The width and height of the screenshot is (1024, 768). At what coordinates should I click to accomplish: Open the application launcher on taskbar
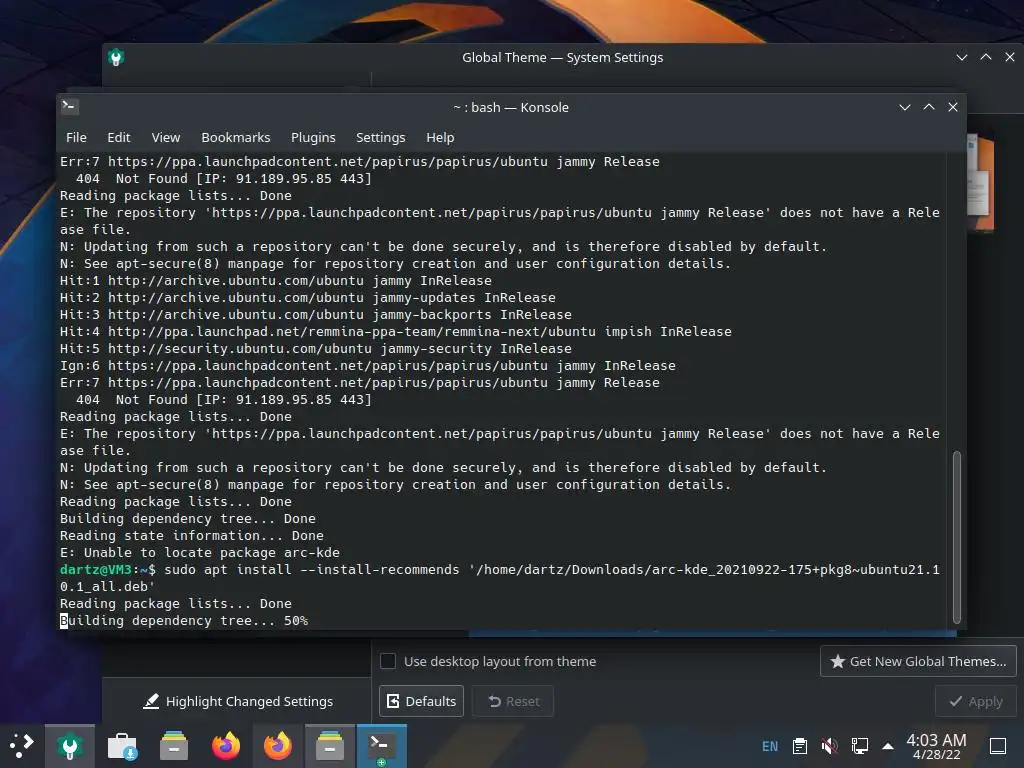click(x=21, y=746)
